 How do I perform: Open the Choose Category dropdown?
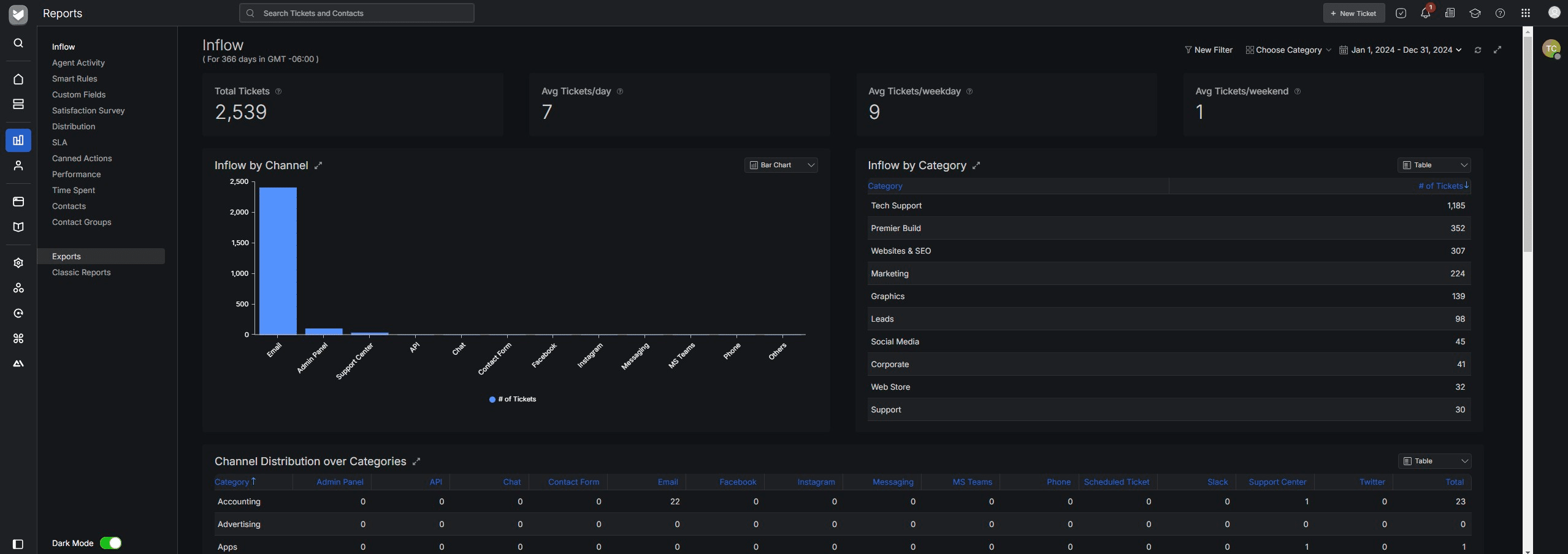click(x=1288, y=50)
